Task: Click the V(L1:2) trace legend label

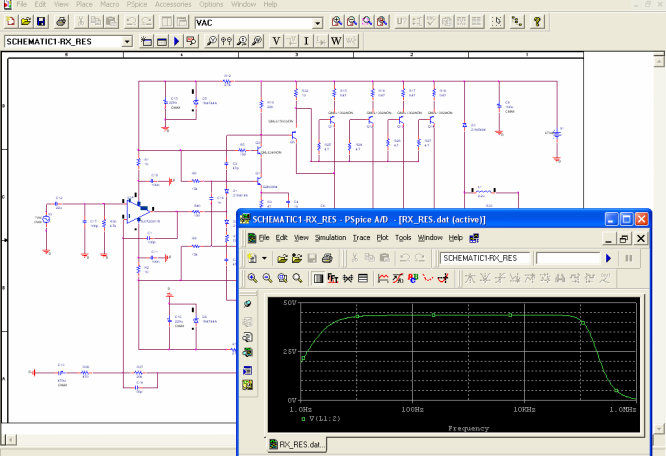Action: 327,419
